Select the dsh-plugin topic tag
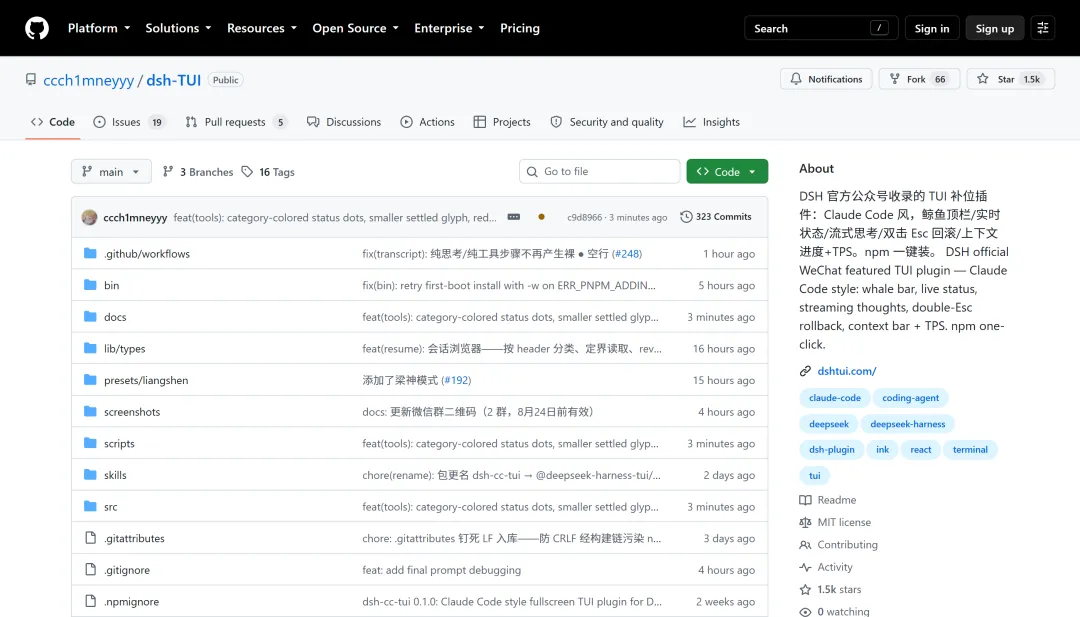This screenshot has height=617, width=1080. coord(831,450)
